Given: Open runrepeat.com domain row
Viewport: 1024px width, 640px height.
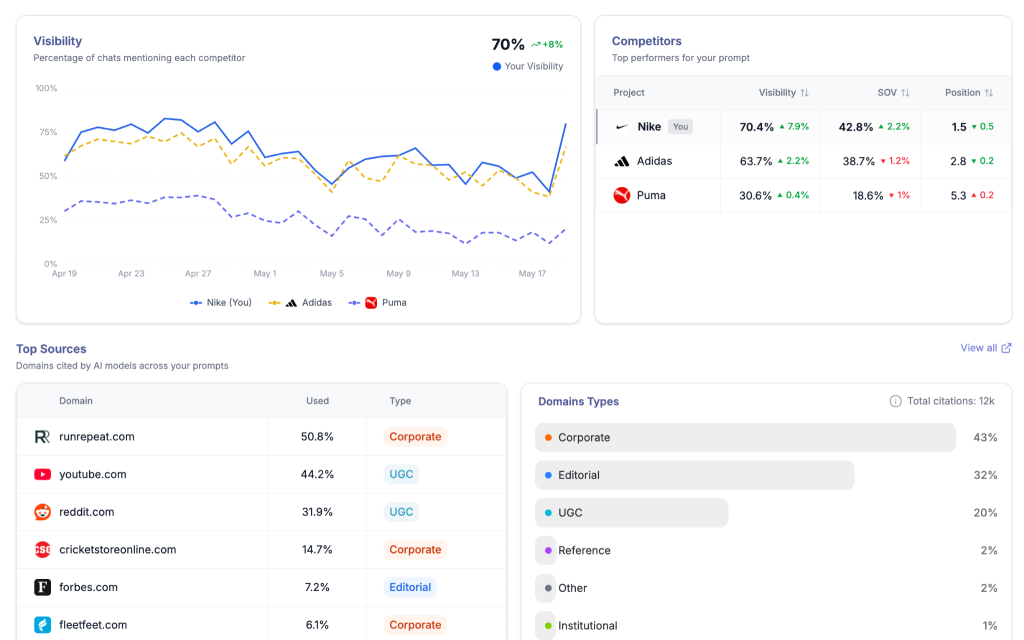Looking at the screenshot, I should tap(261, 437).
